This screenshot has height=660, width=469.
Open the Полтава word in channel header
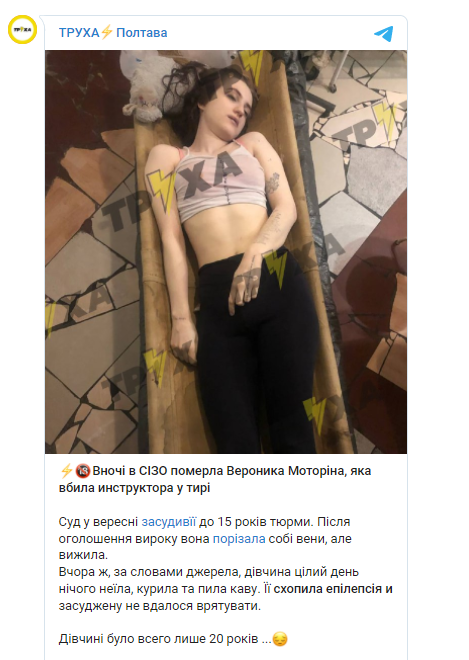141,32
